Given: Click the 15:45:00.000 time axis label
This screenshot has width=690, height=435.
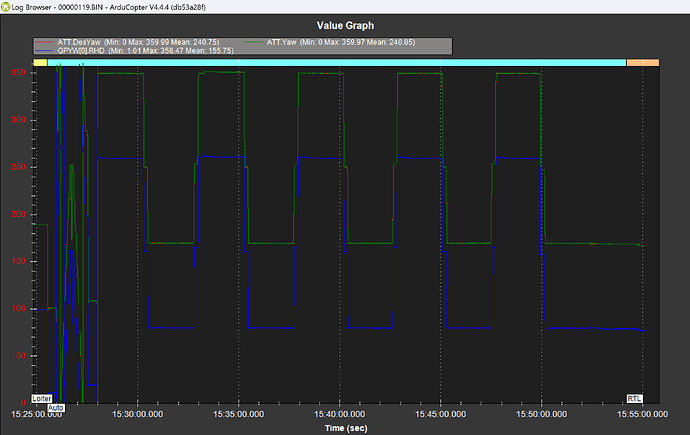Looking at the screenshot, I should (x=440, y=414).
